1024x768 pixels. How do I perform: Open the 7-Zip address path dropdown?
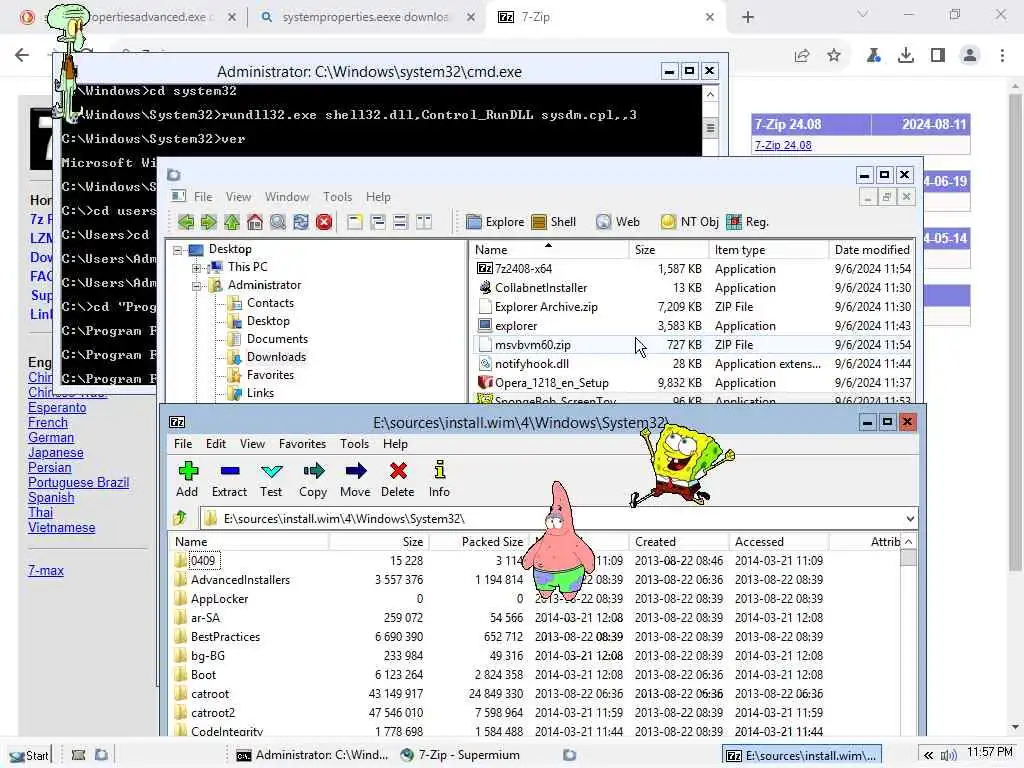tap(910, 519)
